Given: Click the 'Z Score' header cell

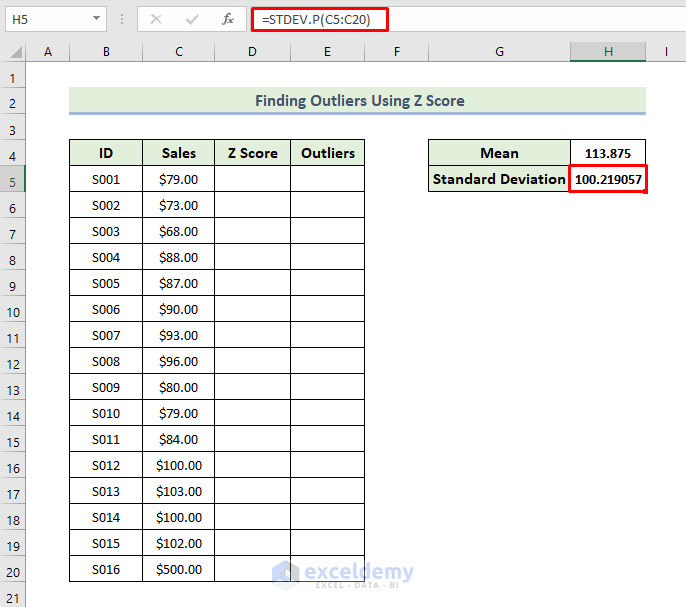Looking at the screenshot, I should (252, 153).
